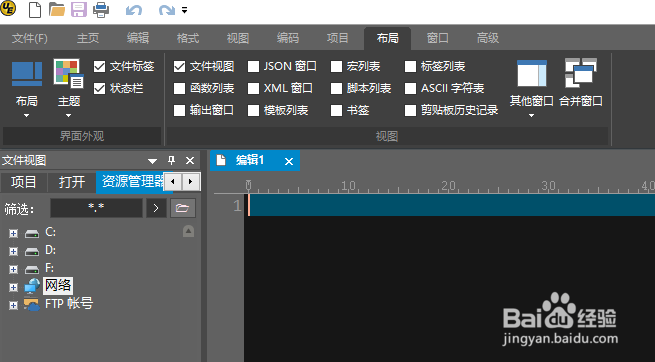Expand the D: drive tree node
The image size is (655, 362).
pos(14,251)
